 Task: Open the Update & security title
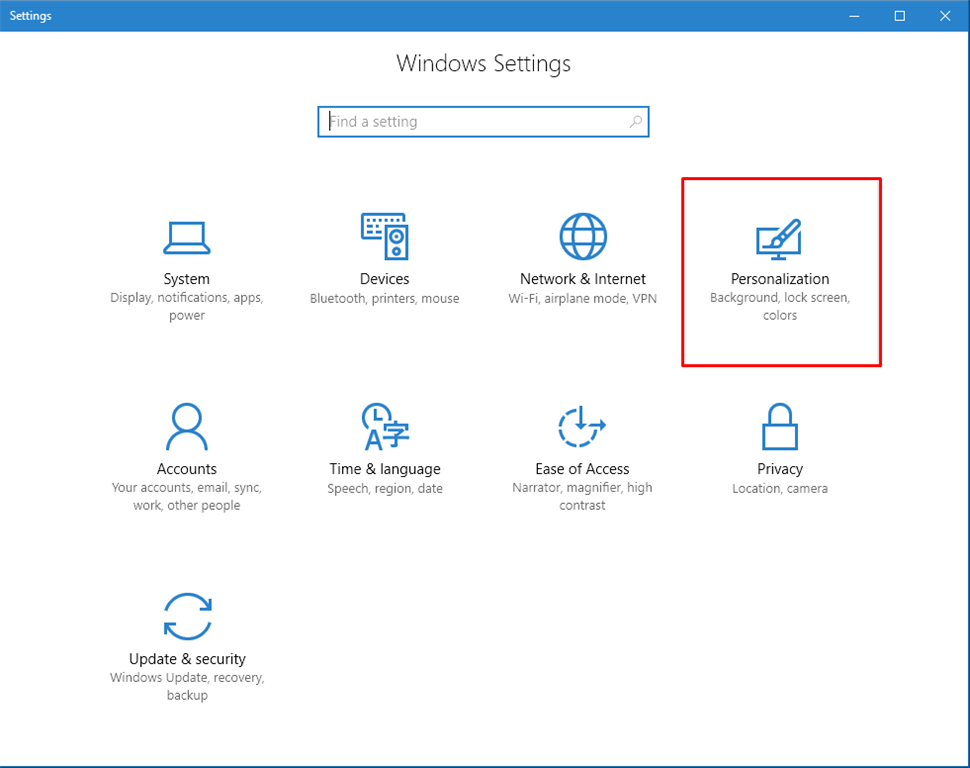187,659
